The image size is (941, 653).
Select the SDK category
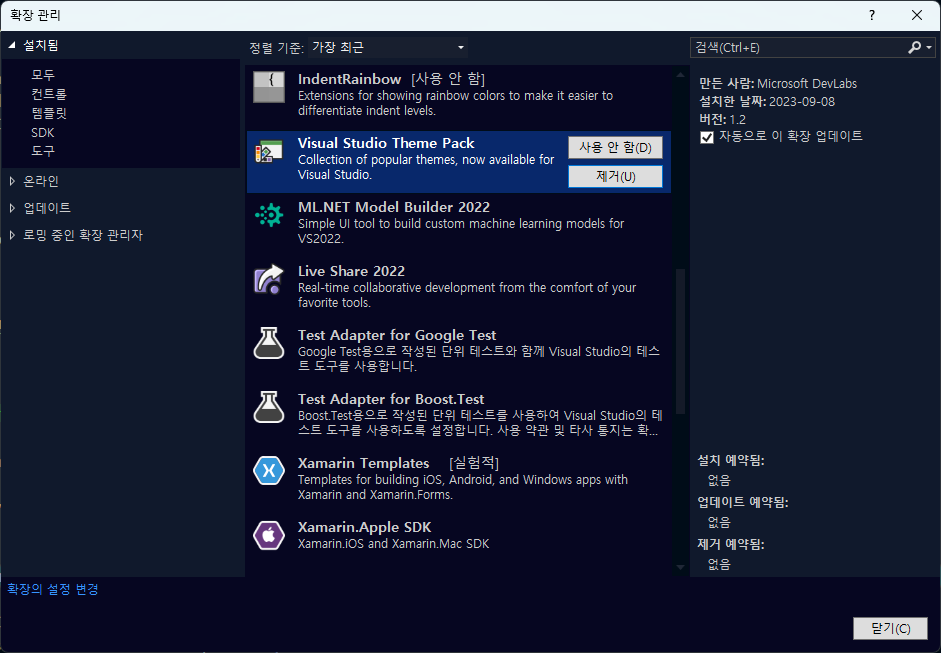(x=43, y=132)
